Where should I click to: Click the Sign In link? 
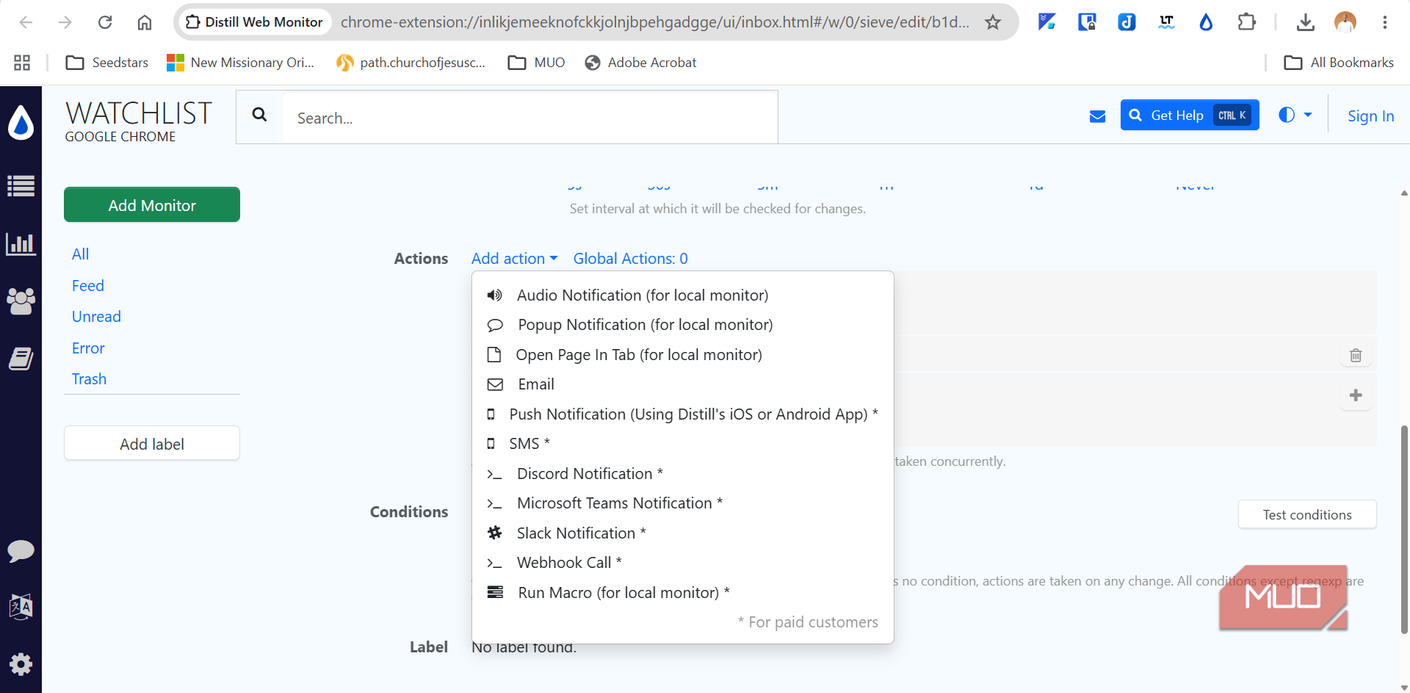tap(1371, 116)
